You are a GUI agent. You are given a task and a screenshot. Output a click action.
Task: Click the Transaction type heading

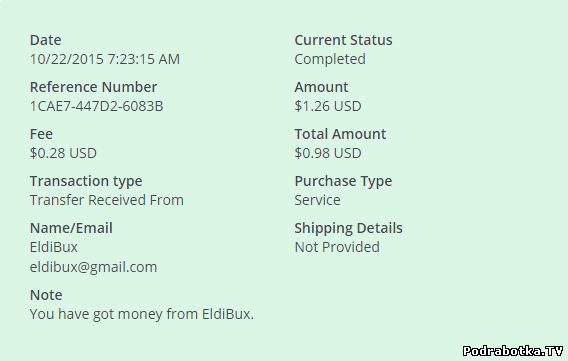[86, 181]
